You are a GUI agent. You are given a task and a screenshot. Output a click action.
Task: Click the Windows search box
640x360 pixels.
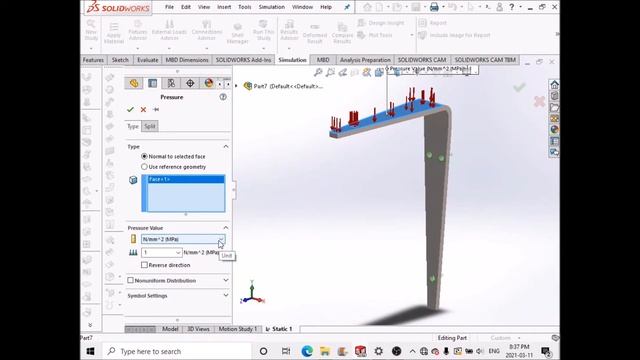click(177, 351)
